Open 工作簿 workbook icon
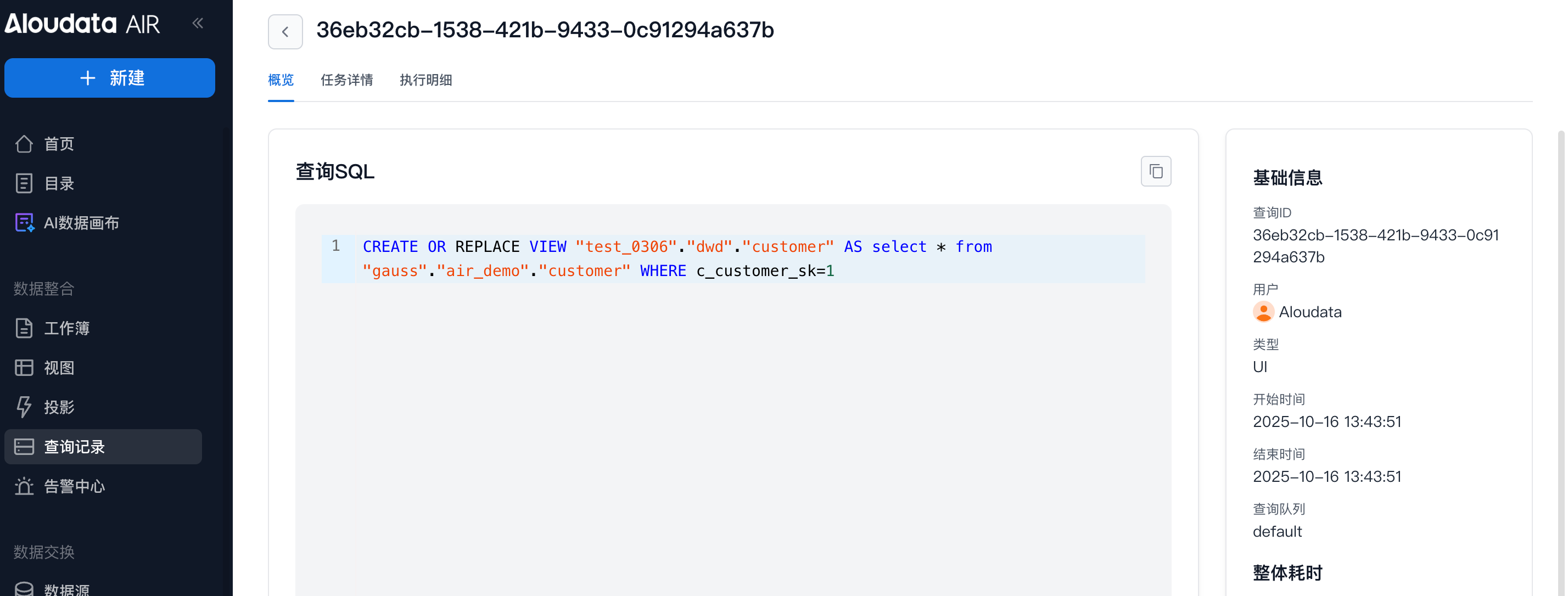Viewport: 1568px width, 596px height. click(x=24, y=328)
